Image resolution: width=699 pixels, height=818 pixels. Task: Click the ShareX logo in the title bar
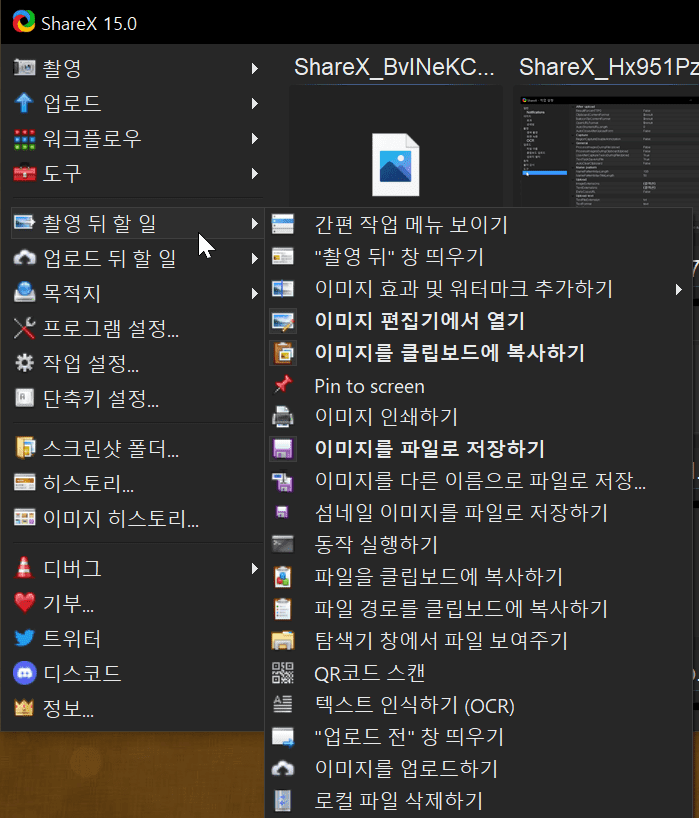click(x=24, y=22)
